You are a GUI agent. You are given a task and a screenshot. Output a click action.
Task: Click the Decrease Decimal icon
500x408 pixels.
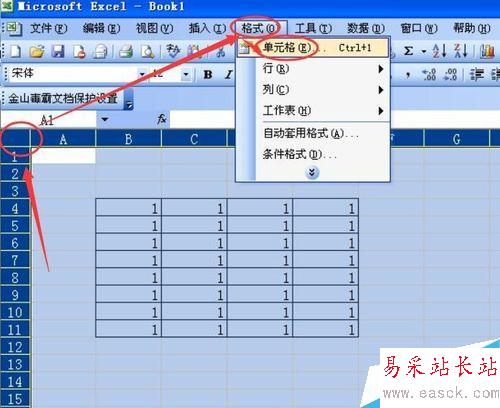coord(450,75)
